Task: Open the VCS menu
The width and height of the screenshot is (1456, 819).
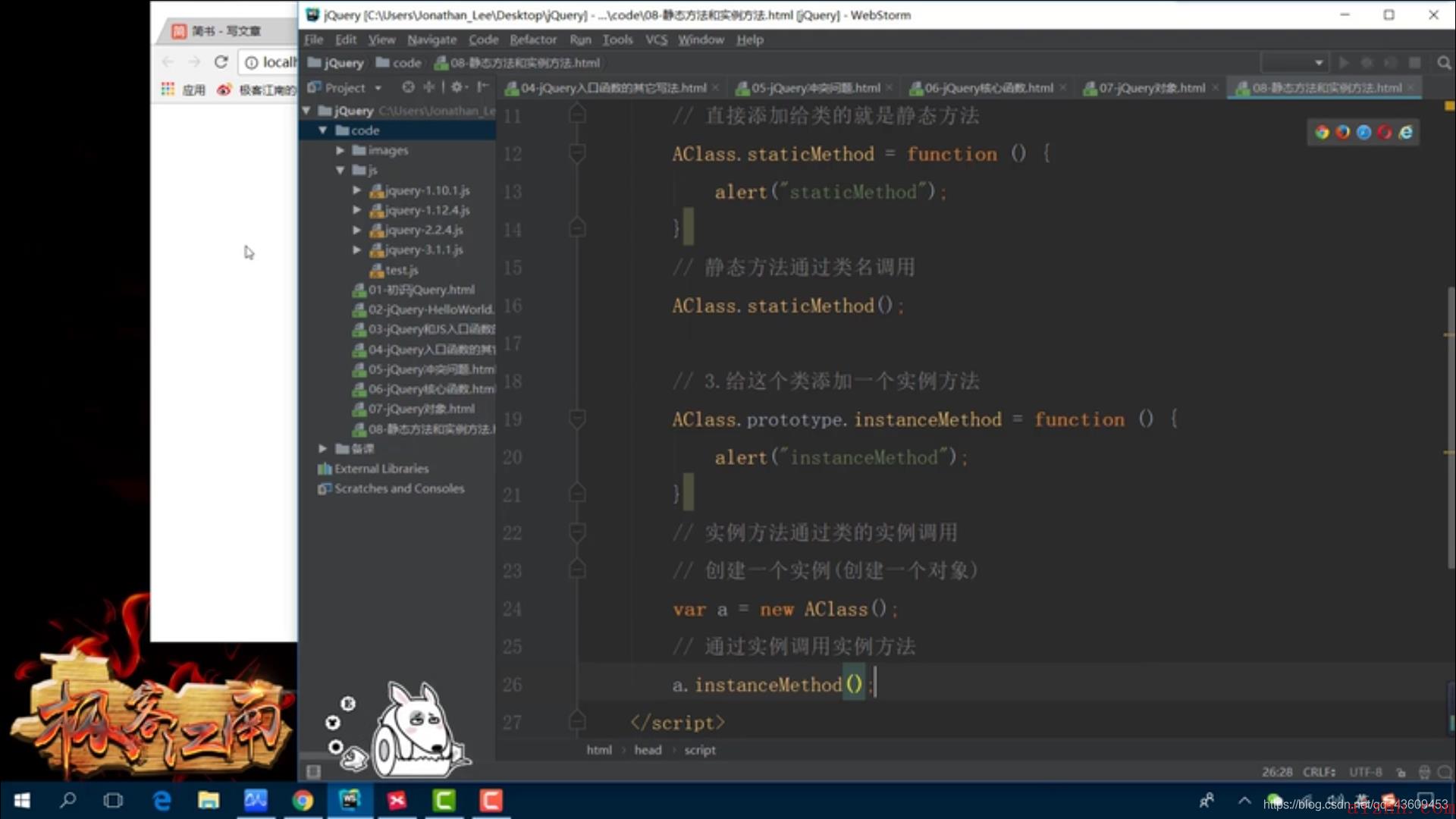Action: [657, 39]
